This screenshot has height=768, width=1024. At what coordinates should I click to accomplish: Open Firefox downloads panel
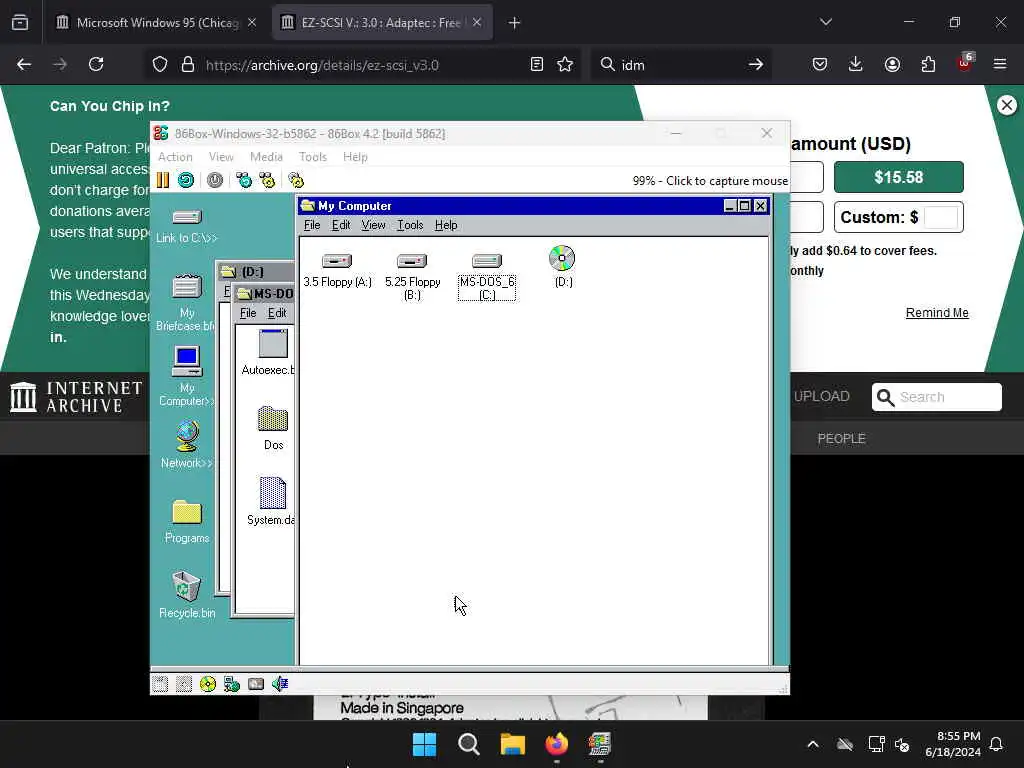click(x=856, y=64)
